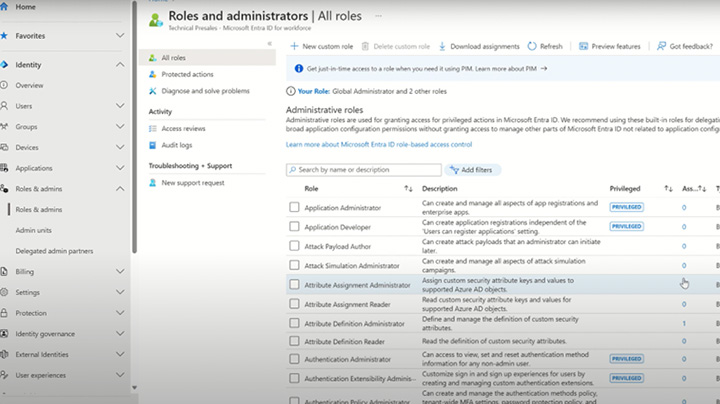Check the Attack Payload Author checkbox

(x=294, y=246)
